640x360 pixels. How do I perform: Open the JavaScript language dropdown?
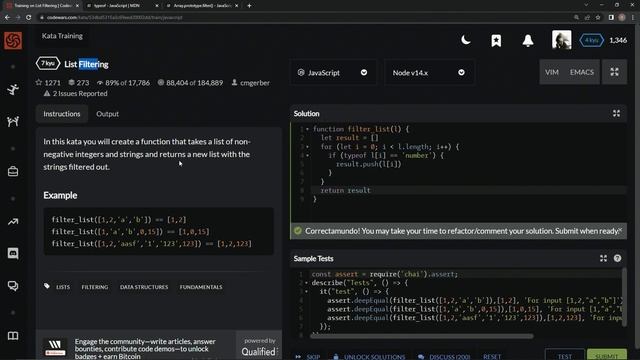(333, 73)
